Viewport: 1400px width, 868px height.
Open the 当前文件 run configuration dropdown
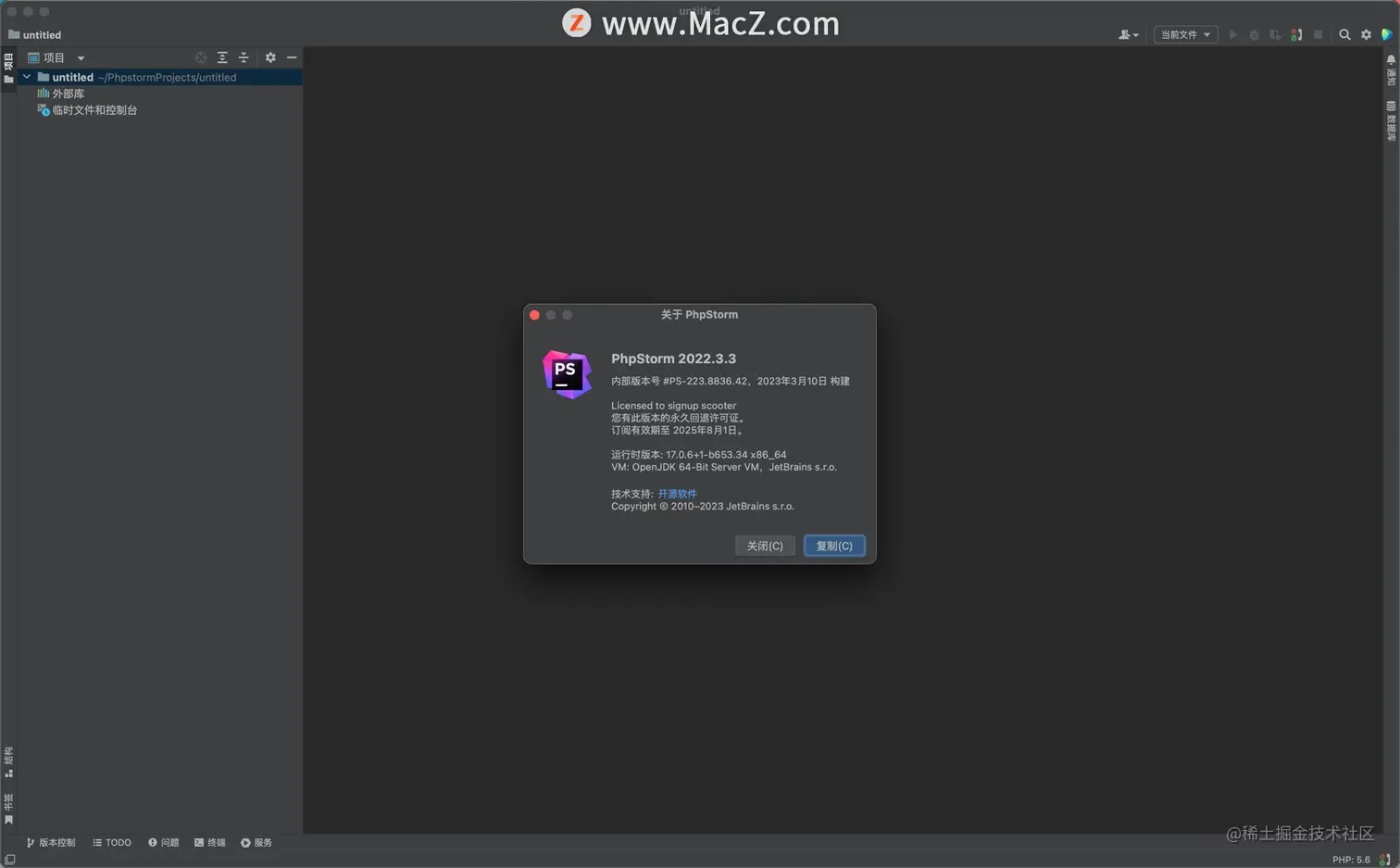pyautogui.click(x=1185, y=34)
